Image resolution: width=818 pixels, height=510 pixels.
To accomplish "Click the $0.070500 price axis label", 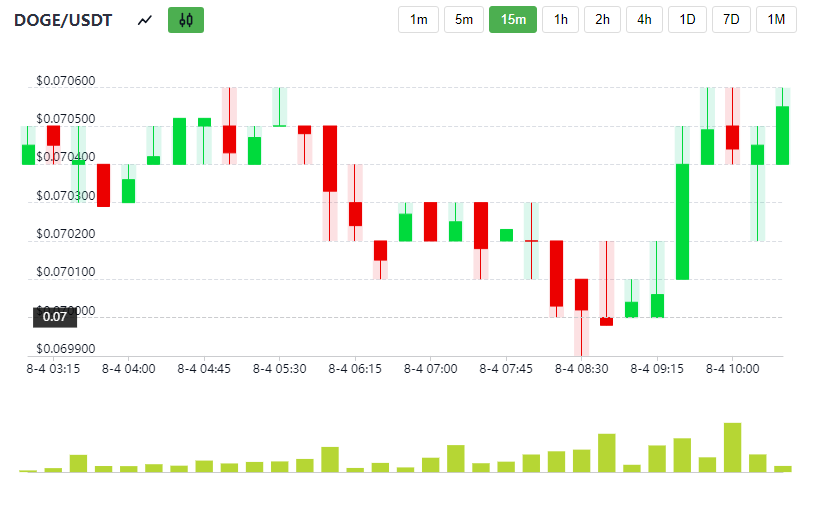I will click(x=66, y=119).
